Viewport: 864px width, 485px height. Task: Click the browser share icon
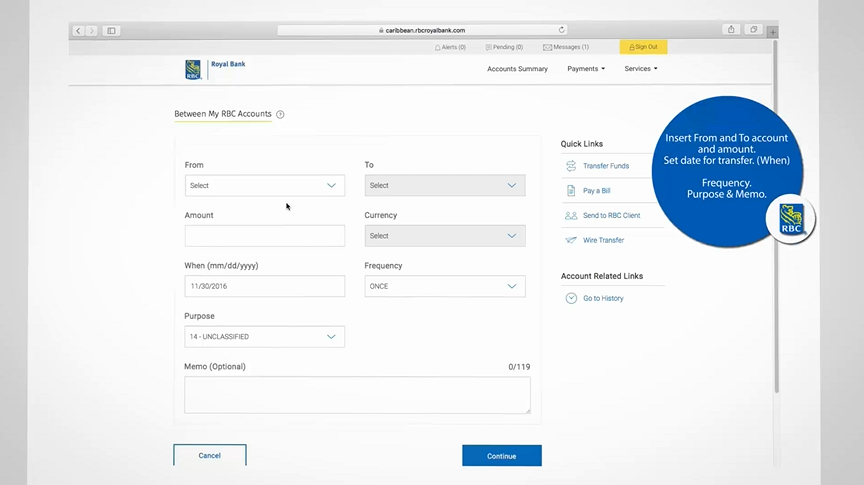click(731, 30)
